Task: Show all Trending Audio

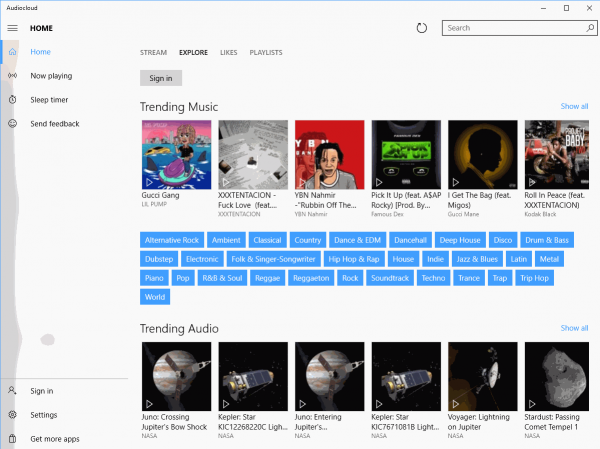Action: [x=574, y=328]
